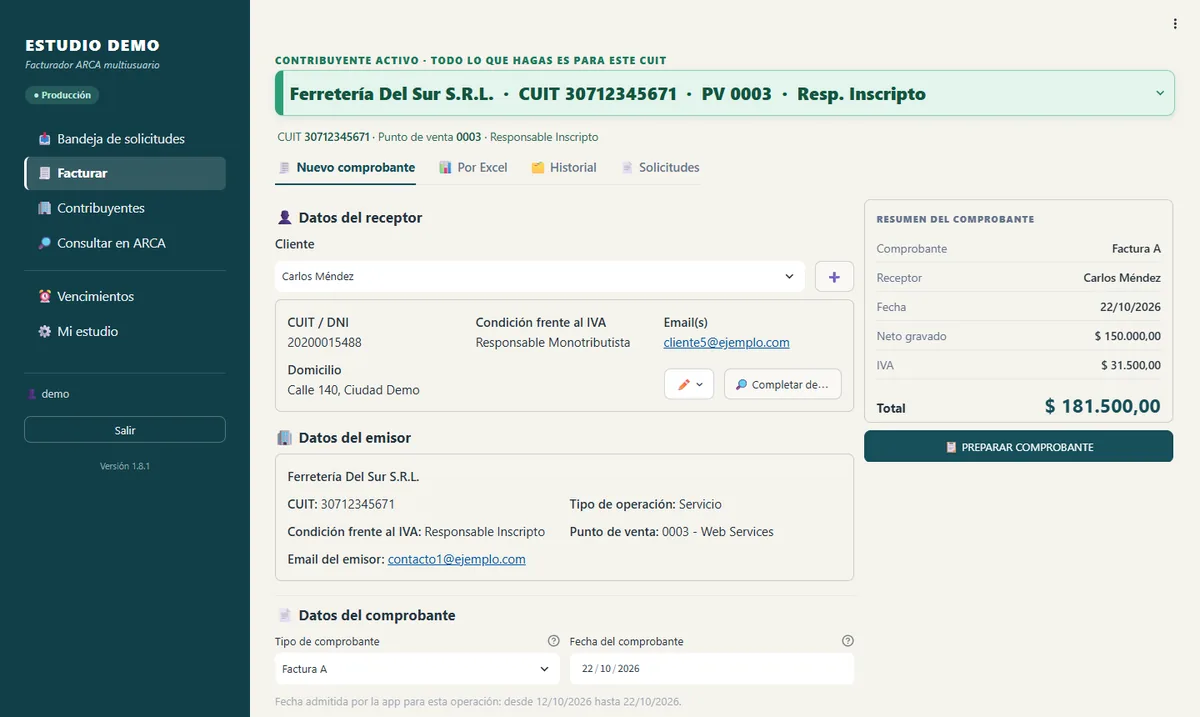This screenshot has width=1200, height=717.
Task: Click the Datos del comprobante page icon
Action: [x=284, y=615]
